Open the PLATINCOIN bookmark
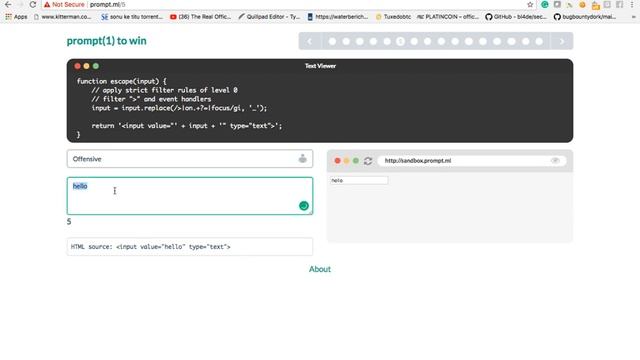 448,17
